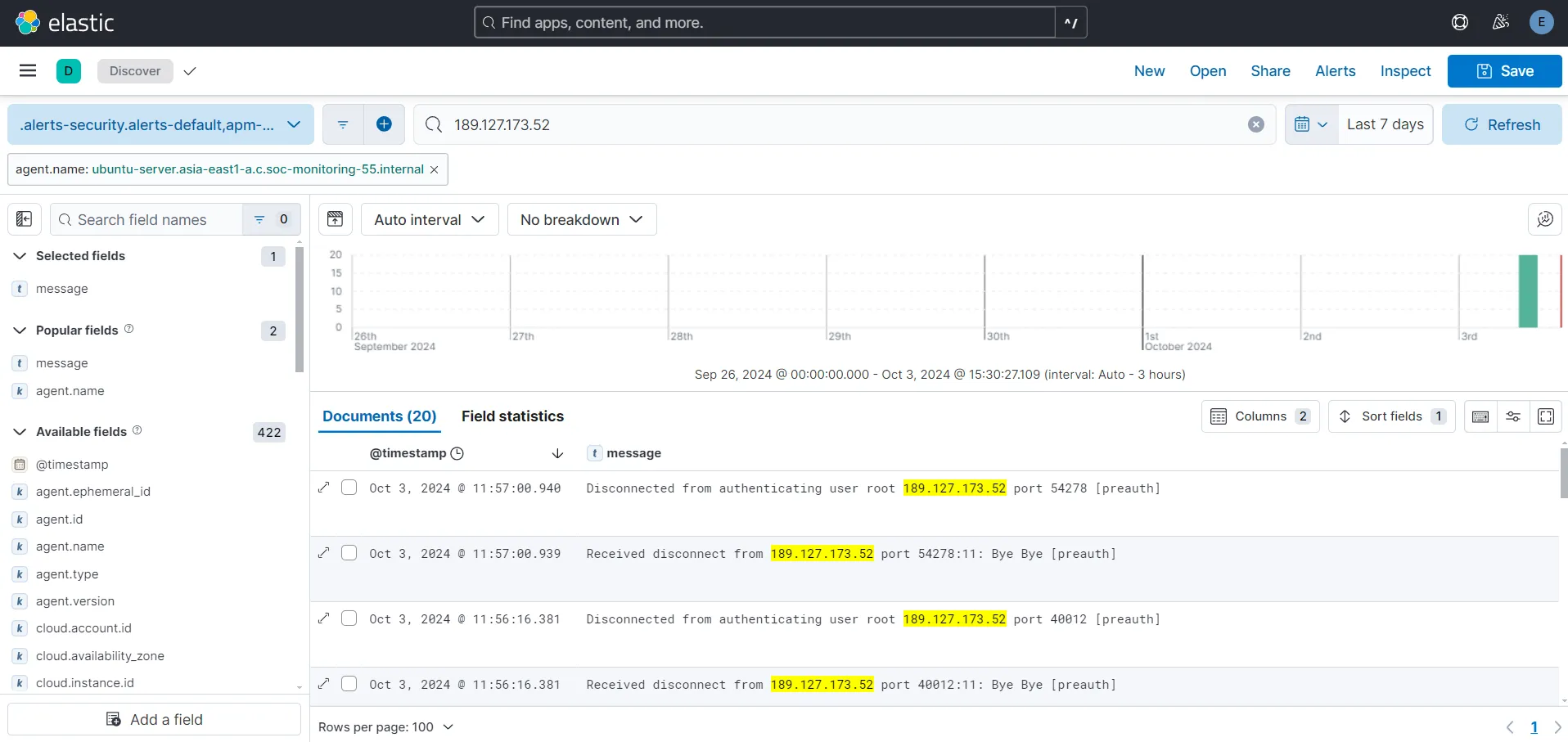Open the add filter plus icon
Image resolution: width=1568 pixels, height=742 pixels.
pyautogui.click(x=384, y=124)
